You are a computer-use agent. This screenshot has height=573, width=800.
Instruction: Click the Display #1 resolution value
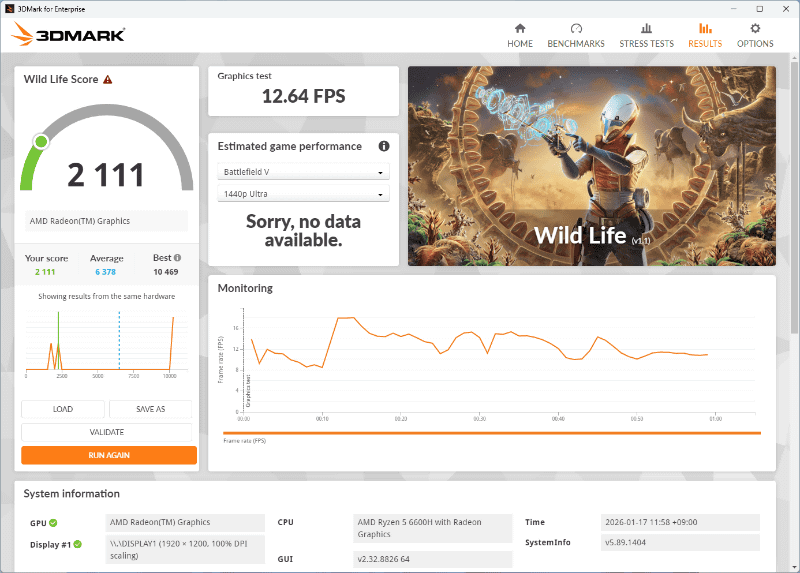click(x=185, y=550)
